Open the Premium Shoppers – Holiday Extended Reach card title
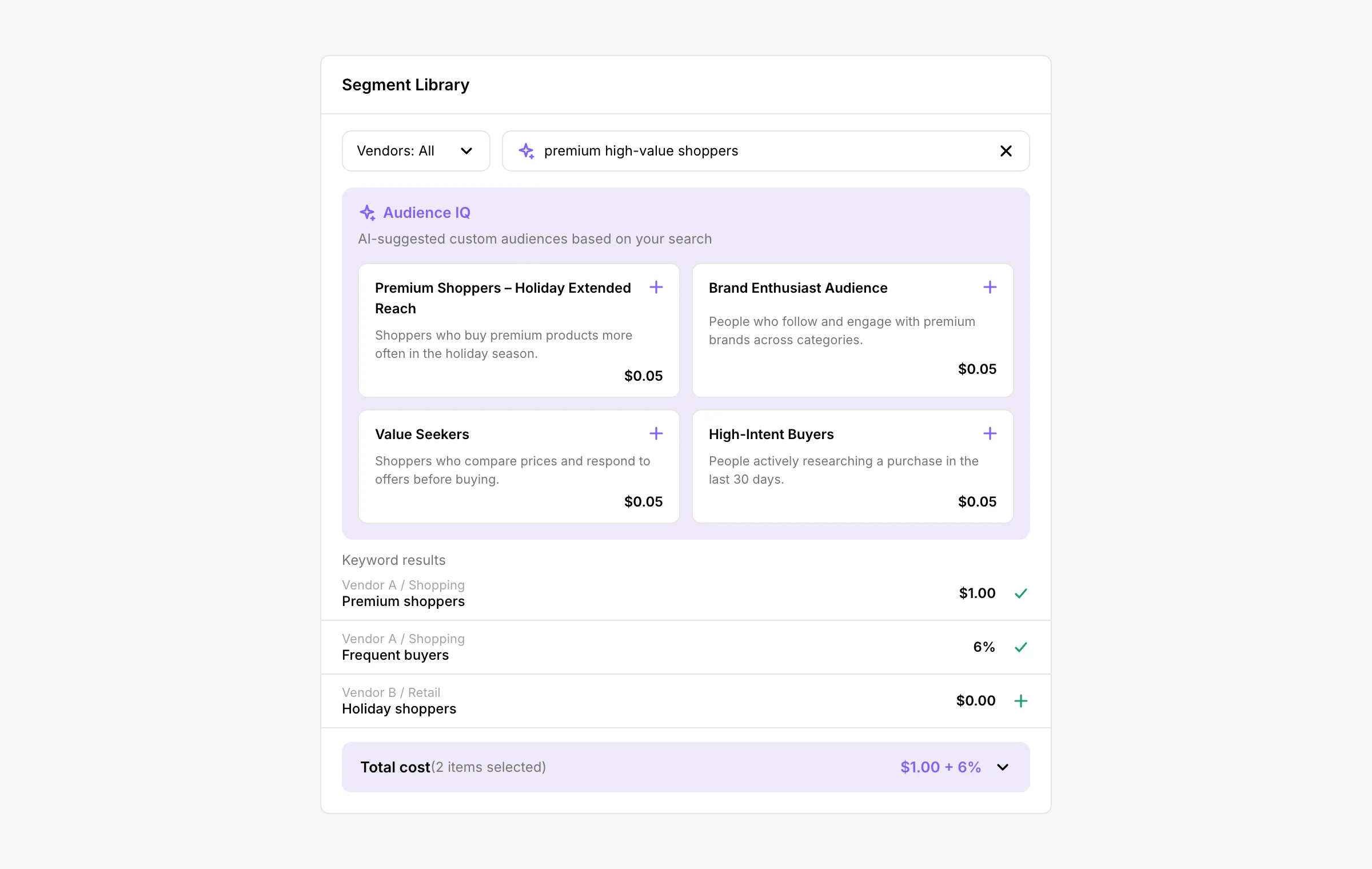Viewport: 1372px width, 869px height. click(503, 298)
